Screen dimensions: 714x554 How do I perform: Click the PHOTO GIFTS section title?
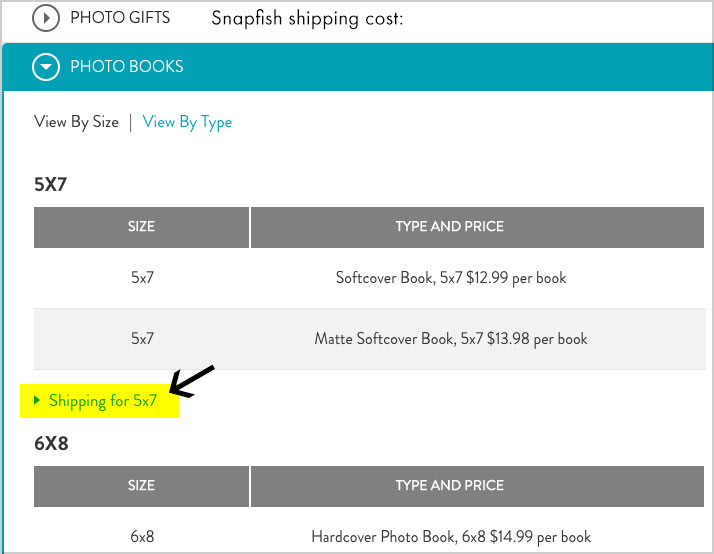120,18
